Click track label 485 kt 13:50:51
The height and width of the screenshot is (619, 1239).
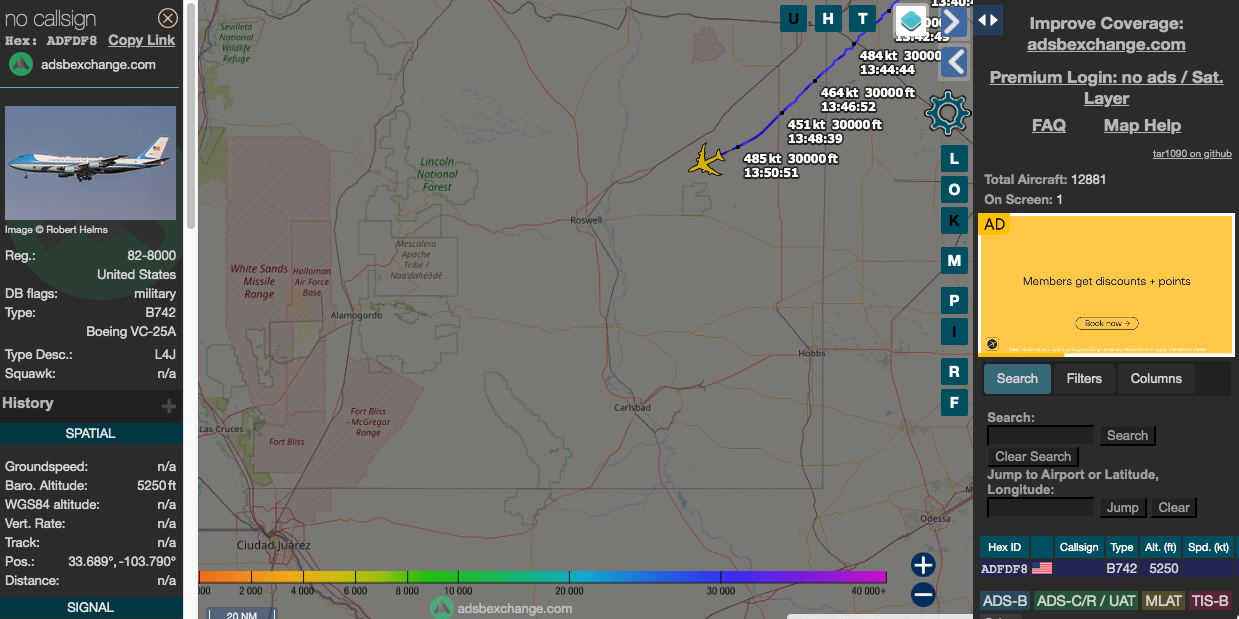click(790, 165)
